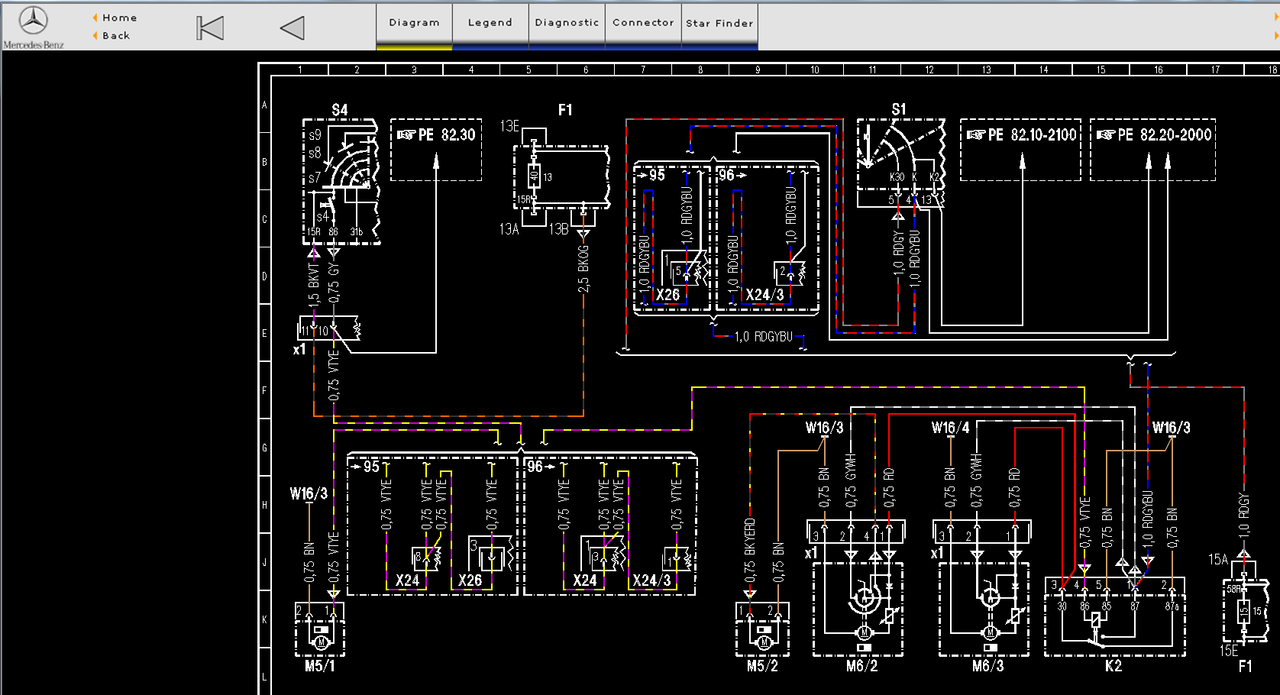Click the 13E terminal label
This screenshot has width=1280, height=695.
pos(510,127)
